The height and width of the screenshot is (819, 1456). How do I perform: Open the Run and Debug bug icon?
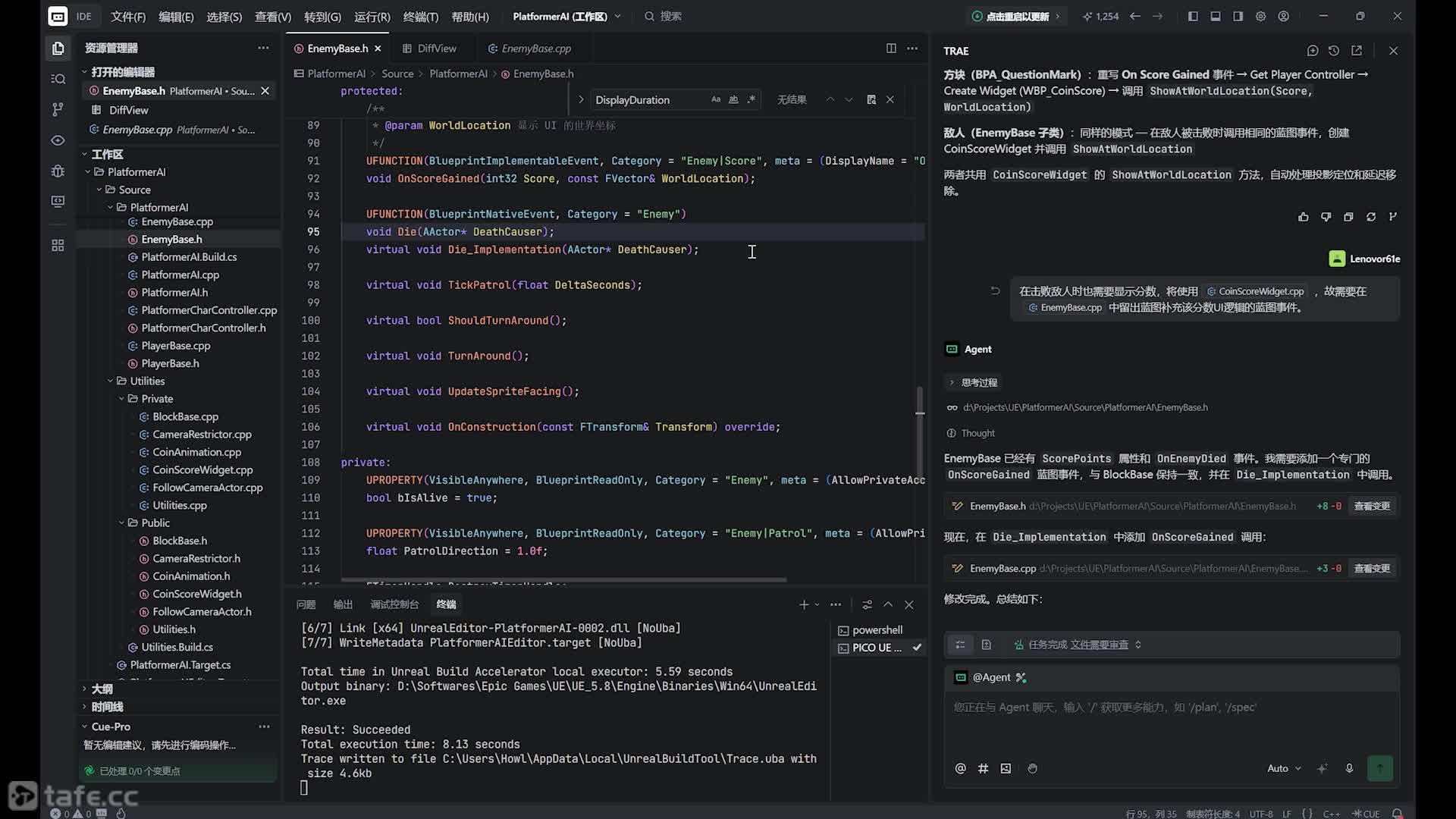click(58, 171)
